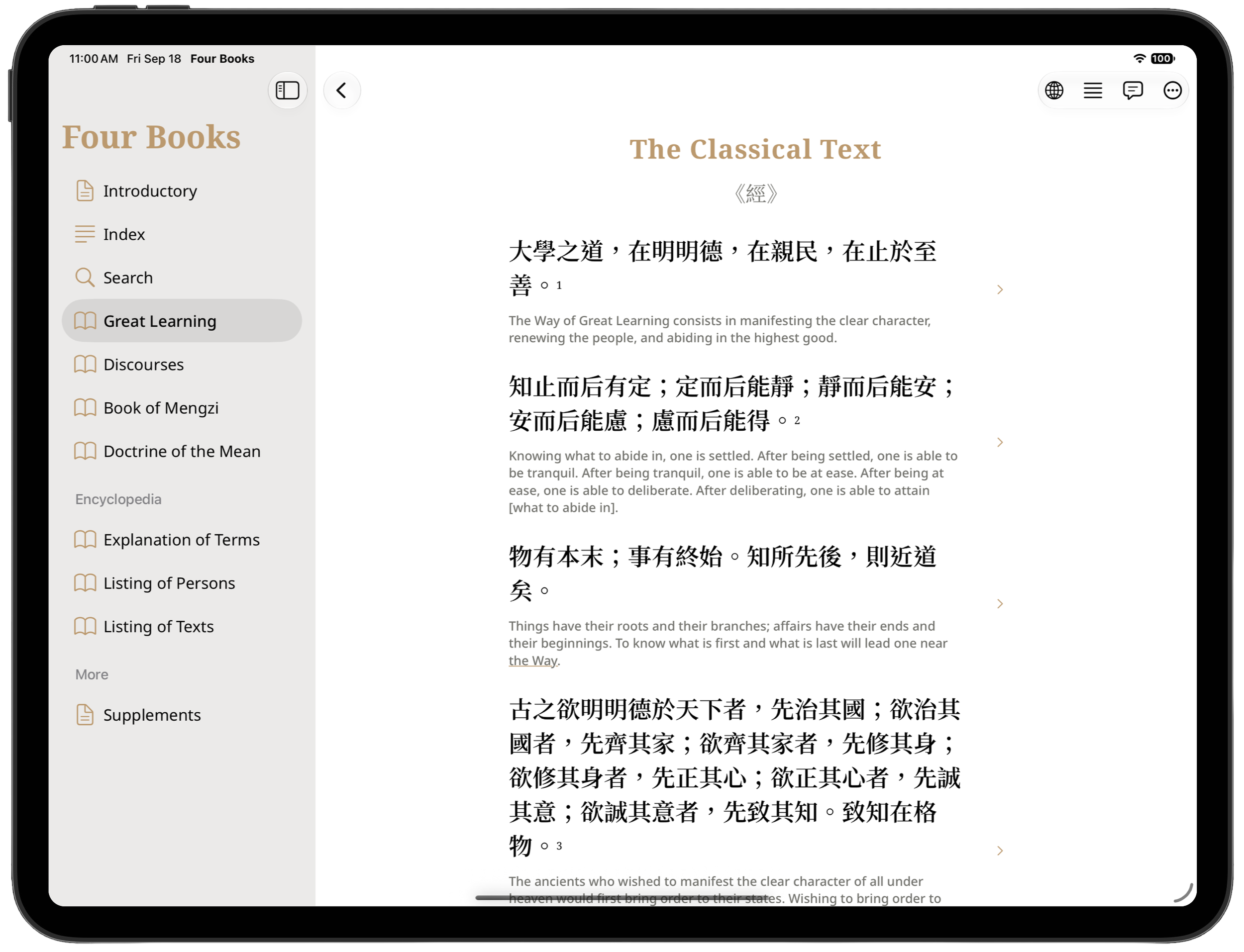Open the globe language icon
1244x952 pixels.
(1054, 90)
